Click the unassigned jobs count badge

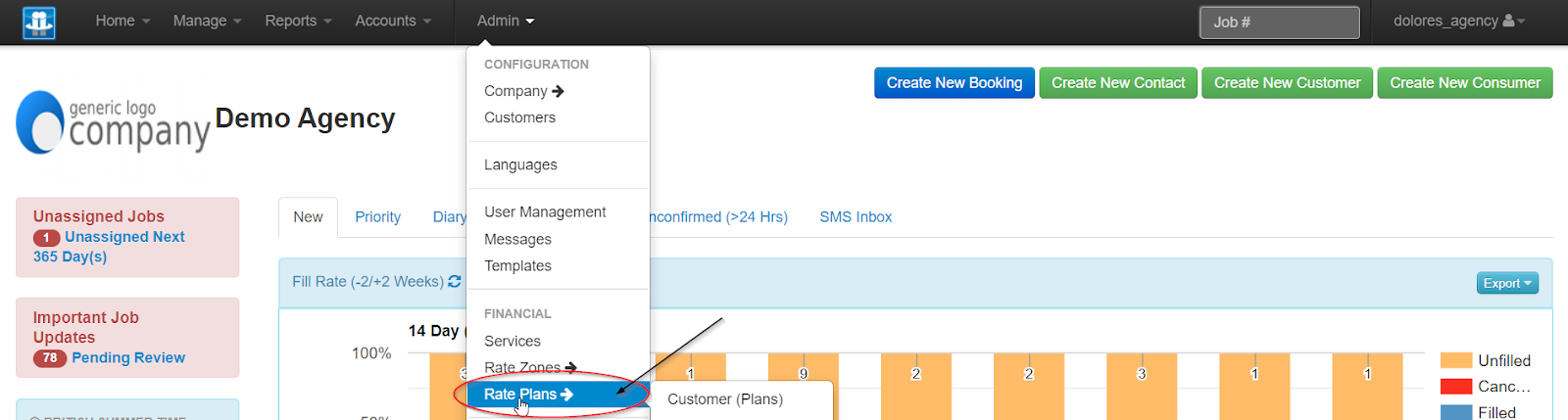46,238
